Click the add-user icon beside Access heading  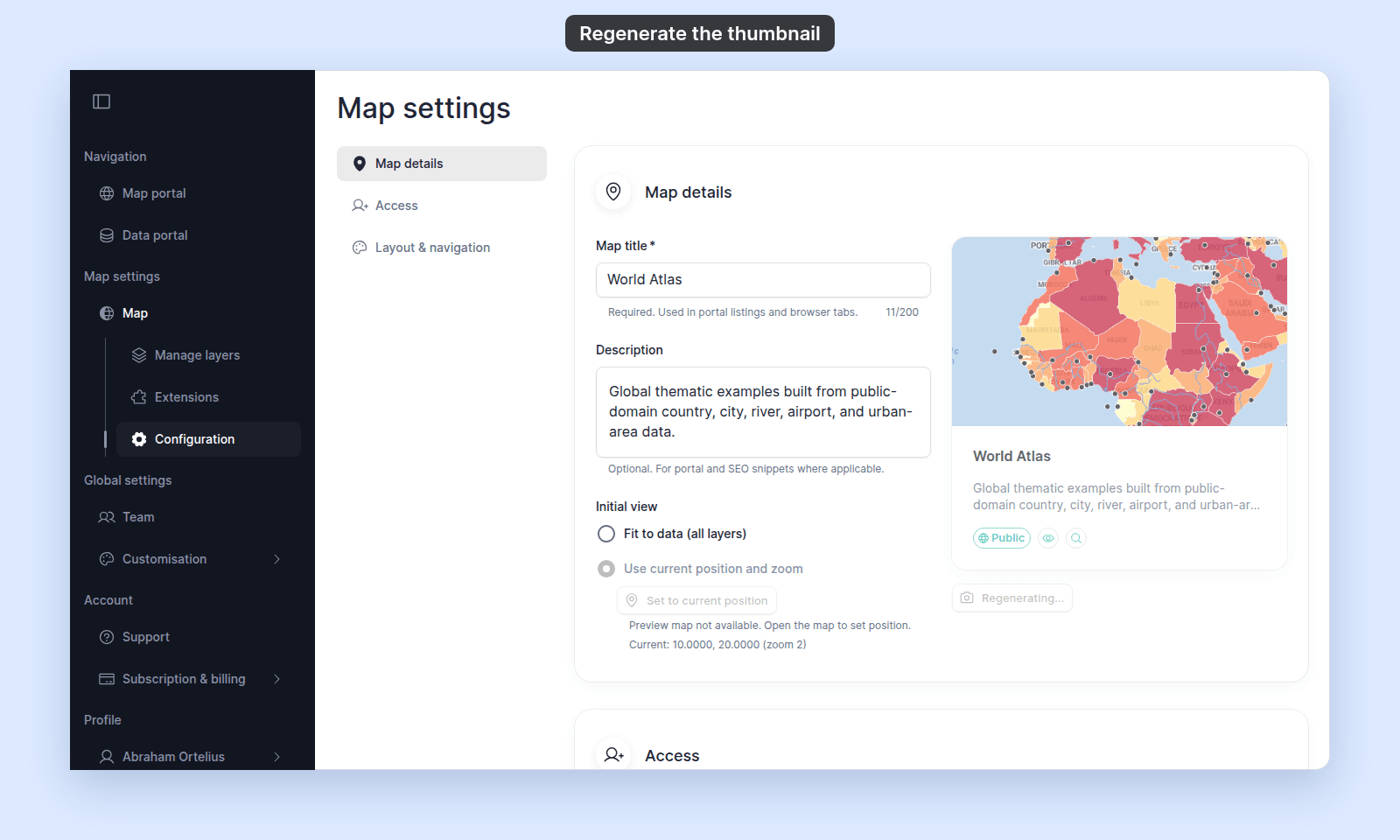[x=613, y=754]
